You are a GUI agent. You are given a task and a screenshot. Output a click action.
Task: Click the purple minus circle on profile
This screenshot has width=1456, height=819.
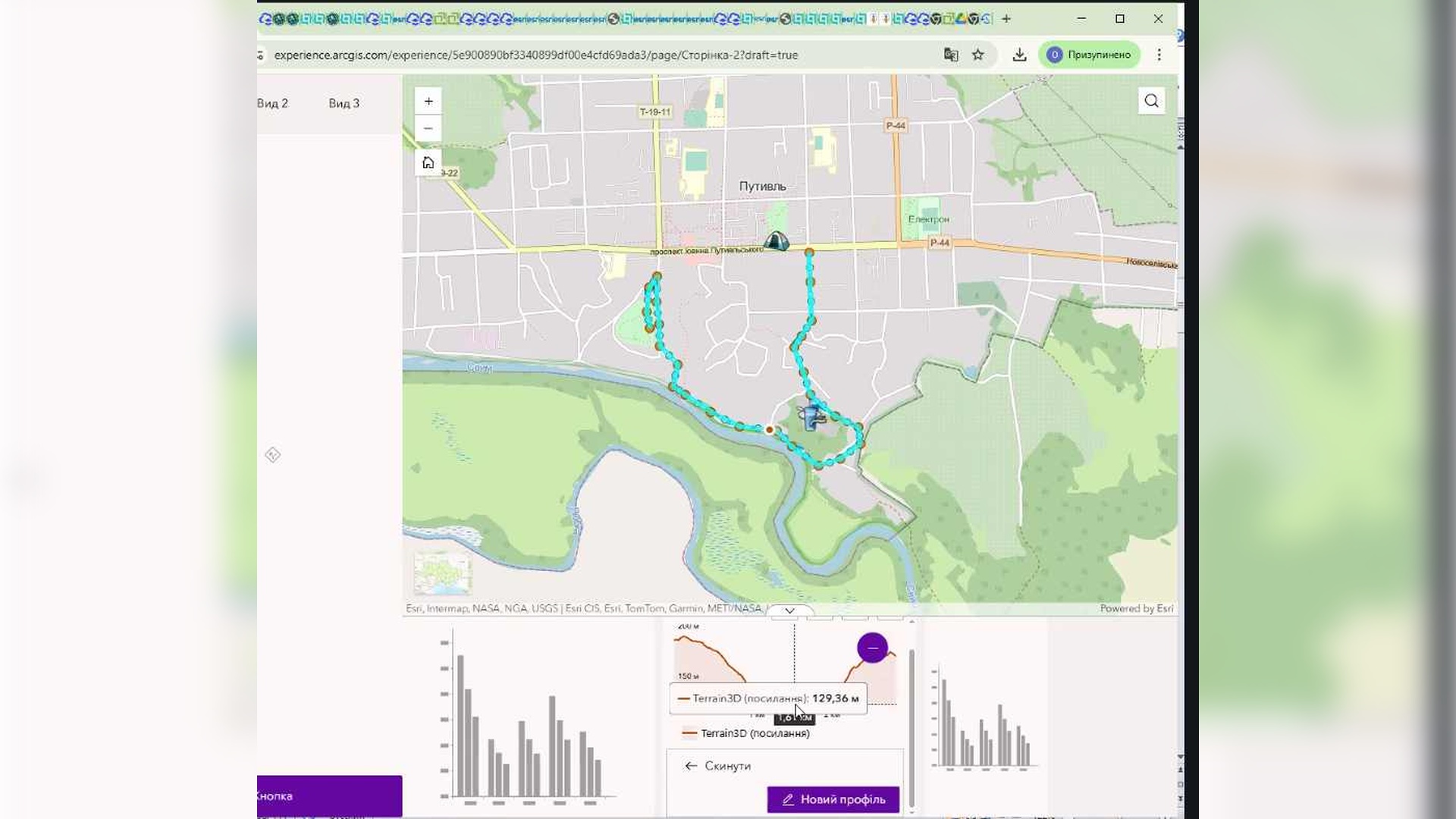coord(872,648)
